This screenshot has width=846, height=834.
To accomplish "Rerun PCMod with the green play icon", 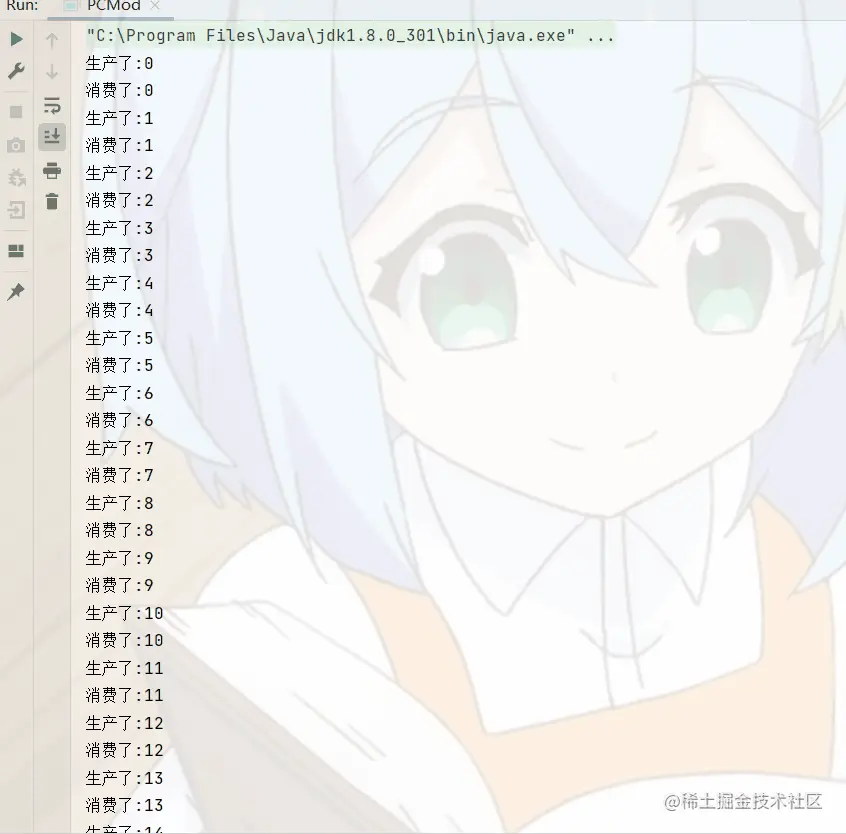I will [17, 39].
